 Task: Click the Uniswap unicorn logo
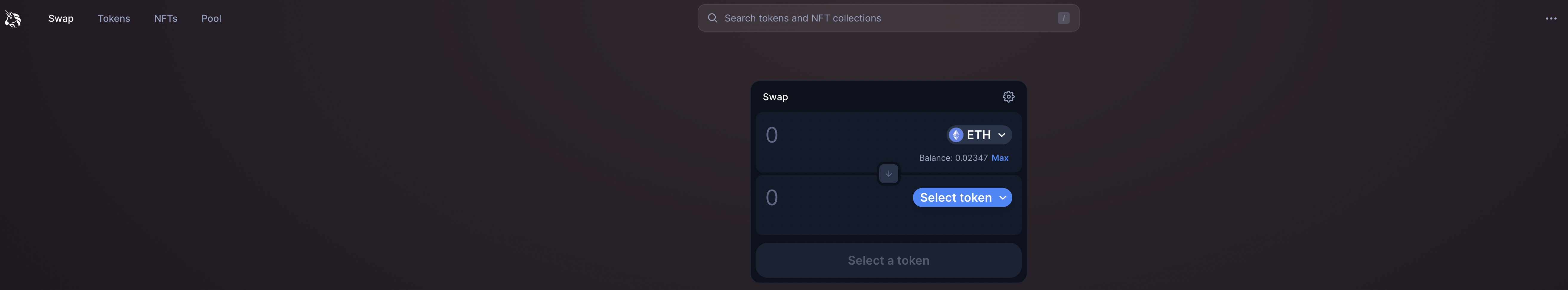coord(13,19)
